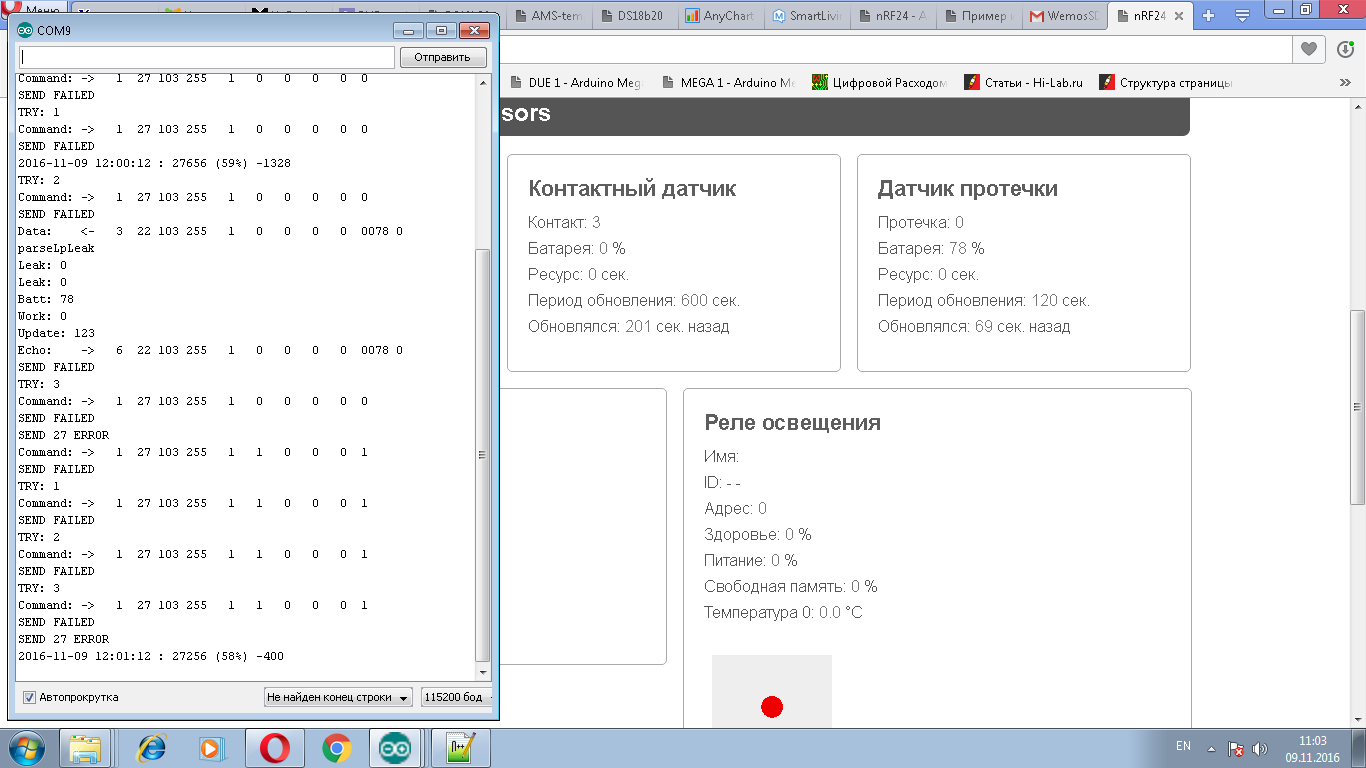
Task: Open the tab menu three-line icon
Action: [x=1244, y=15]
